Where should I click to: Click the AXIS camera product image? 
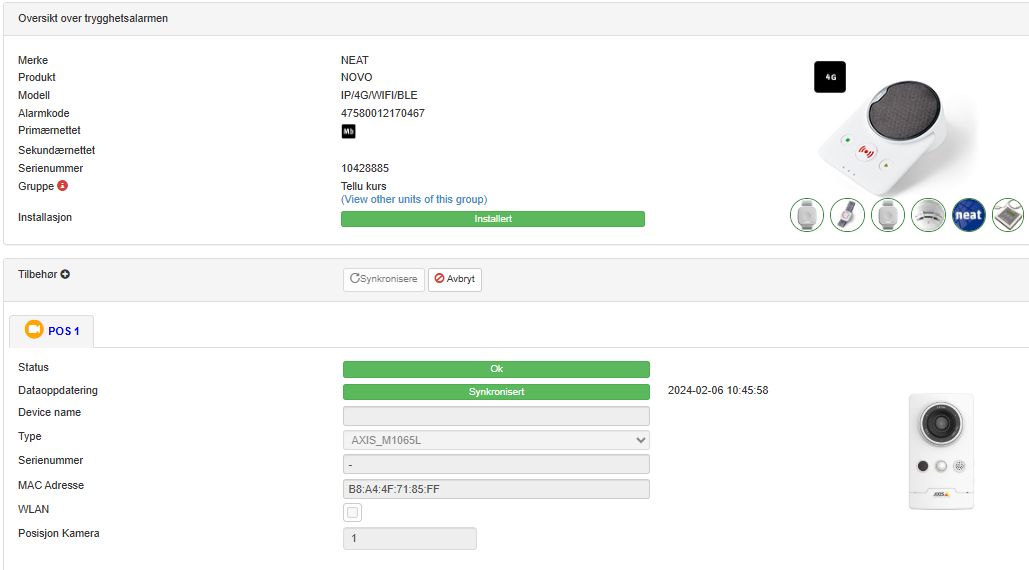click(x=940, y=451)
